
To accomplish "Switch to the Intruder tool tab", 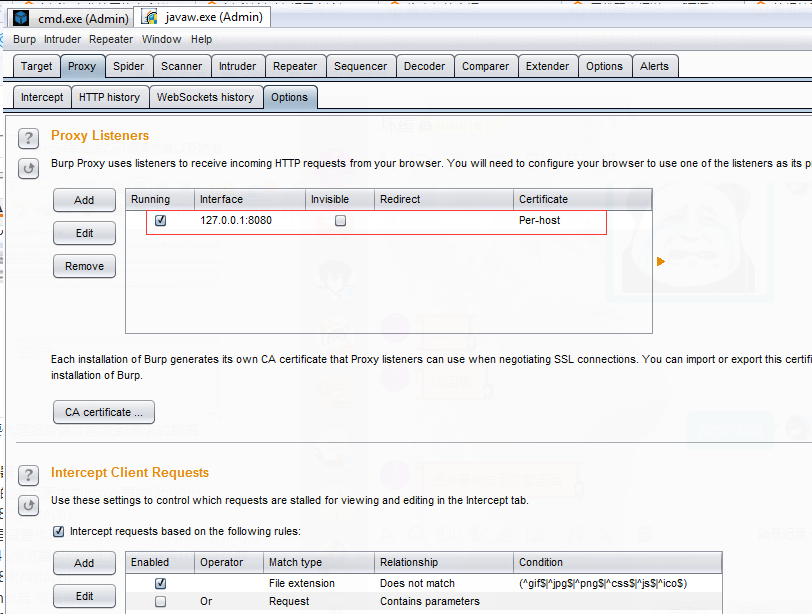I will coord(237,66).
